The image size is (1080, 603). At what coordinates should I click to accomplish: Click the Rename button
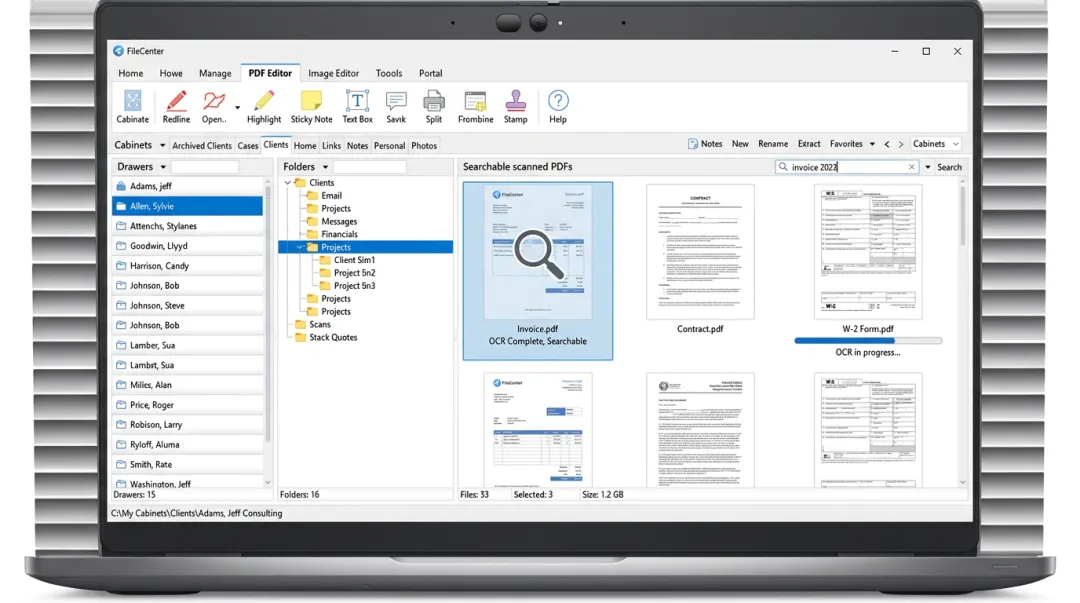point(773,144)
